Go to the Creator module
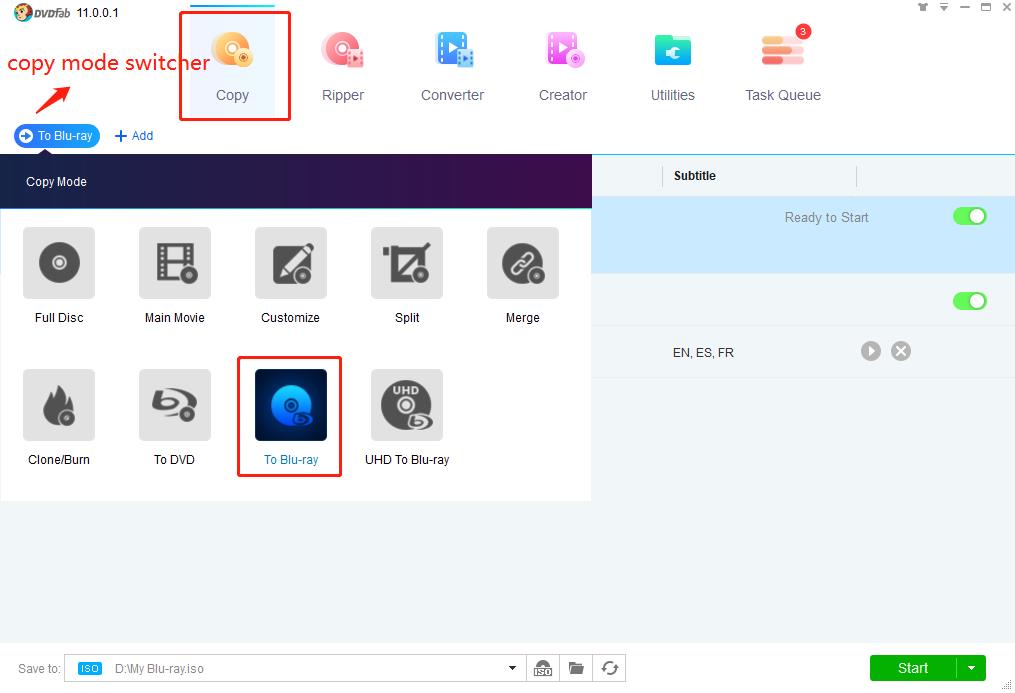Screen dimensions: 1015x693 pos(563,67)
